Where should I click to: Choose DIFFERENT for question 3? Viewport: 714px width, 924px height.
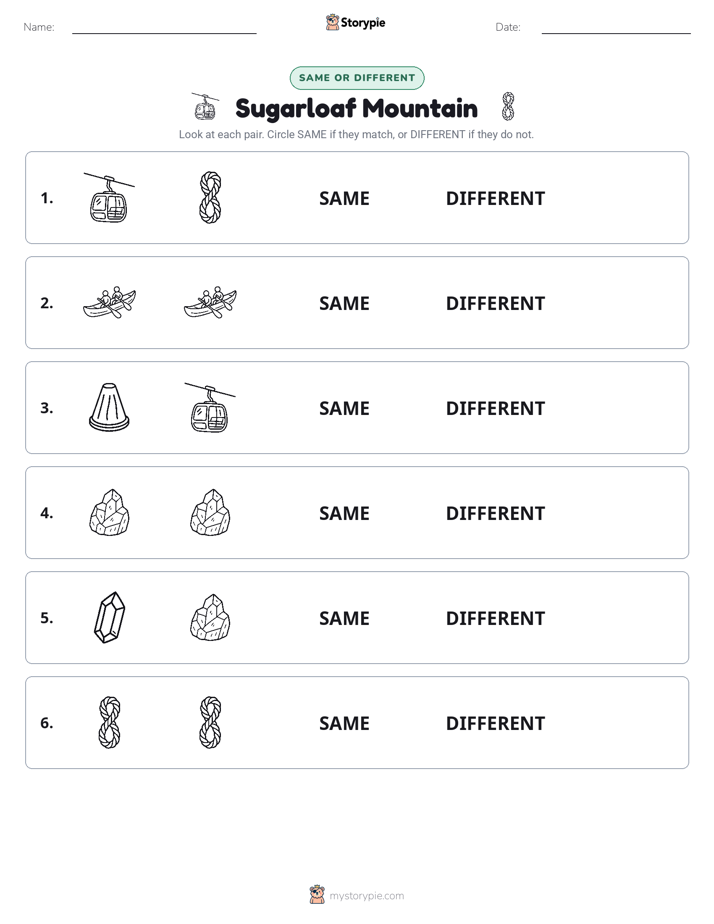pyautogui.click(x=495, y=408)
